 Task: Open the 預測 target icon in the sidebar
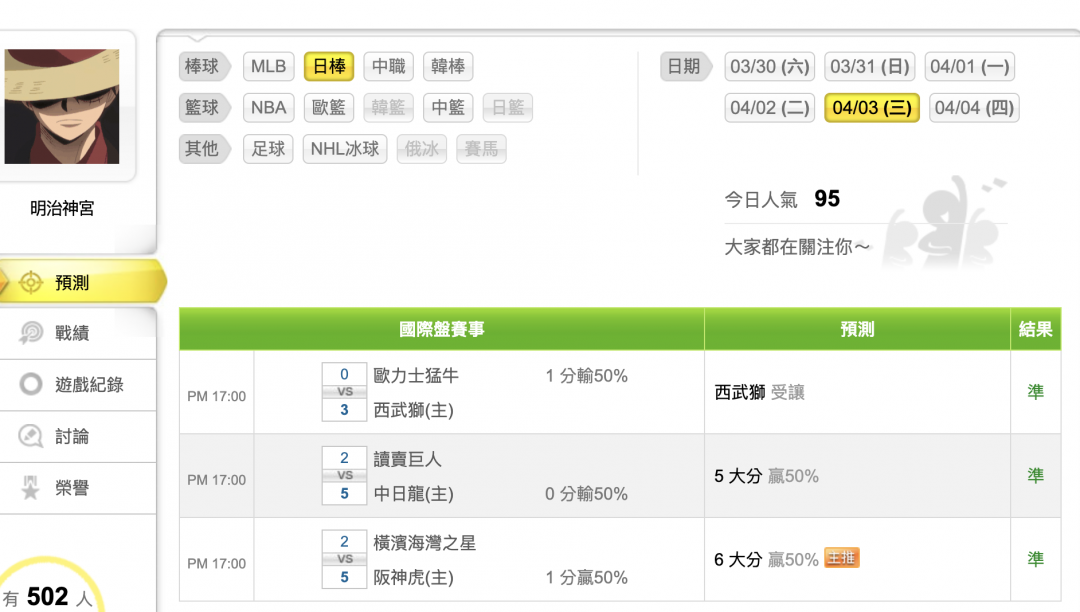[31, 282]
